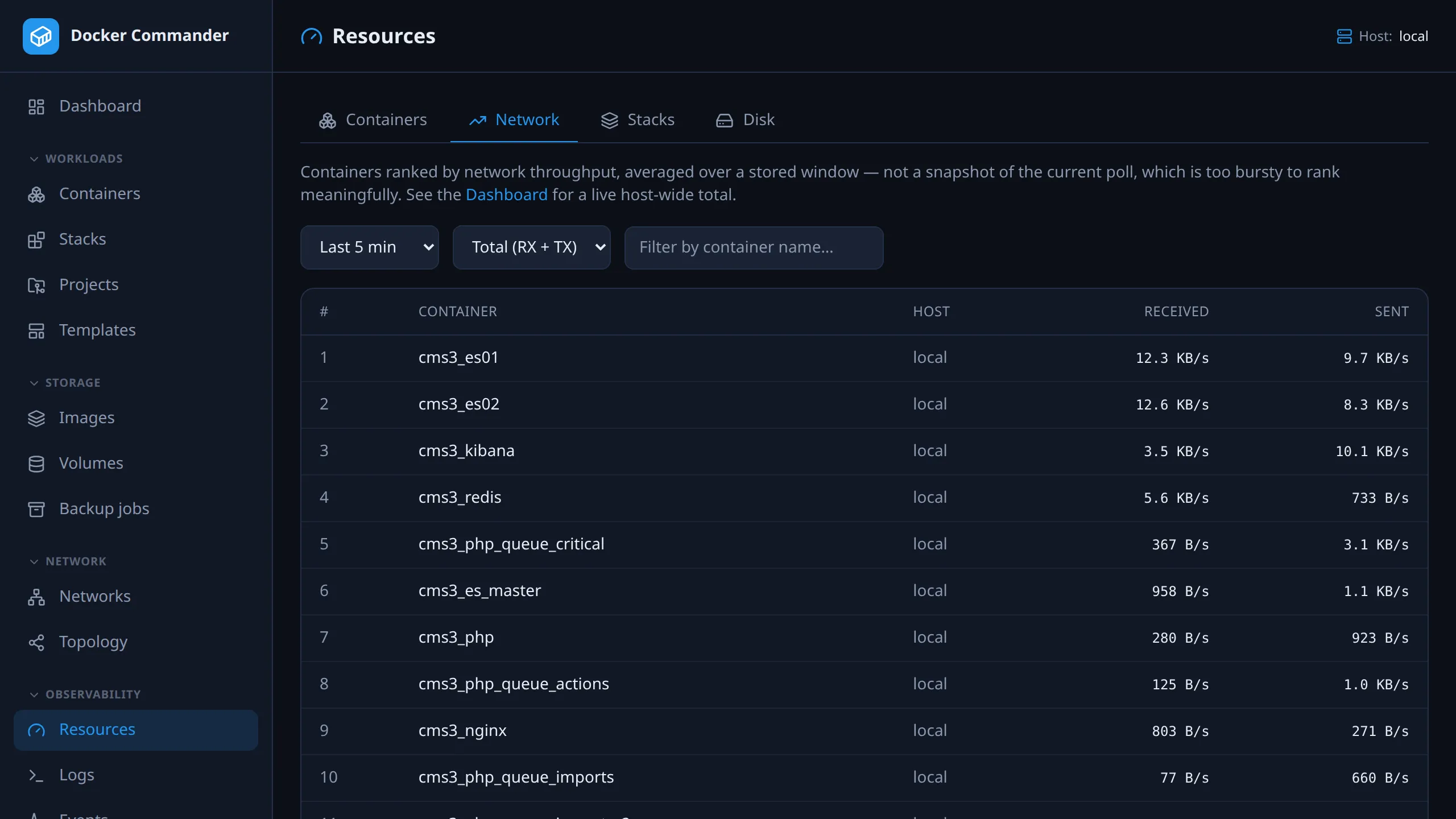Click the Resources gauge icon in sidebar
This screenshot has height=819, width=1456.
(x=36, y=730)
